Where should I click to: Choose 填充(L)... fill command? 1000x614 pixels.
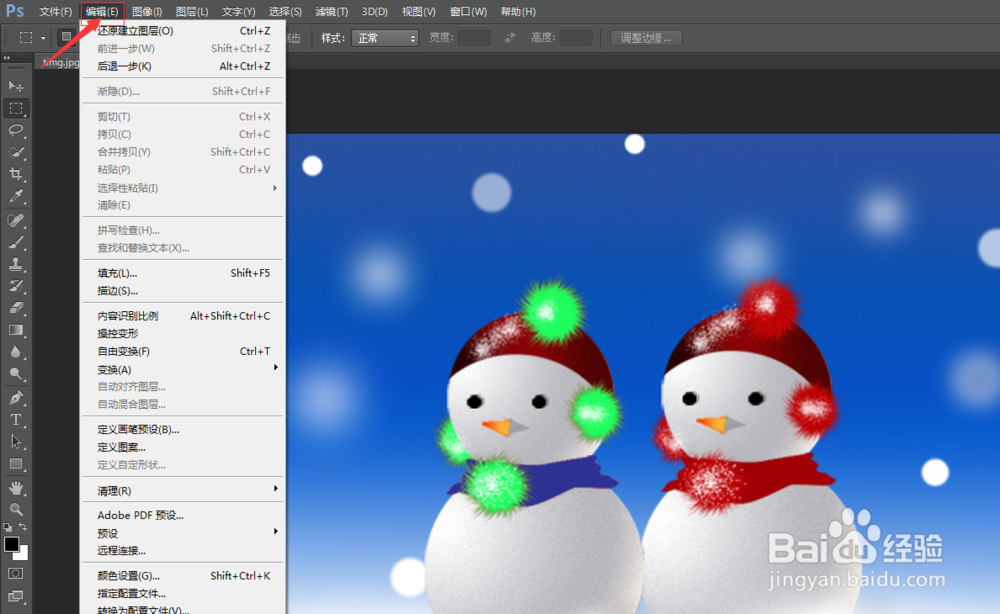tap(182, 273)
